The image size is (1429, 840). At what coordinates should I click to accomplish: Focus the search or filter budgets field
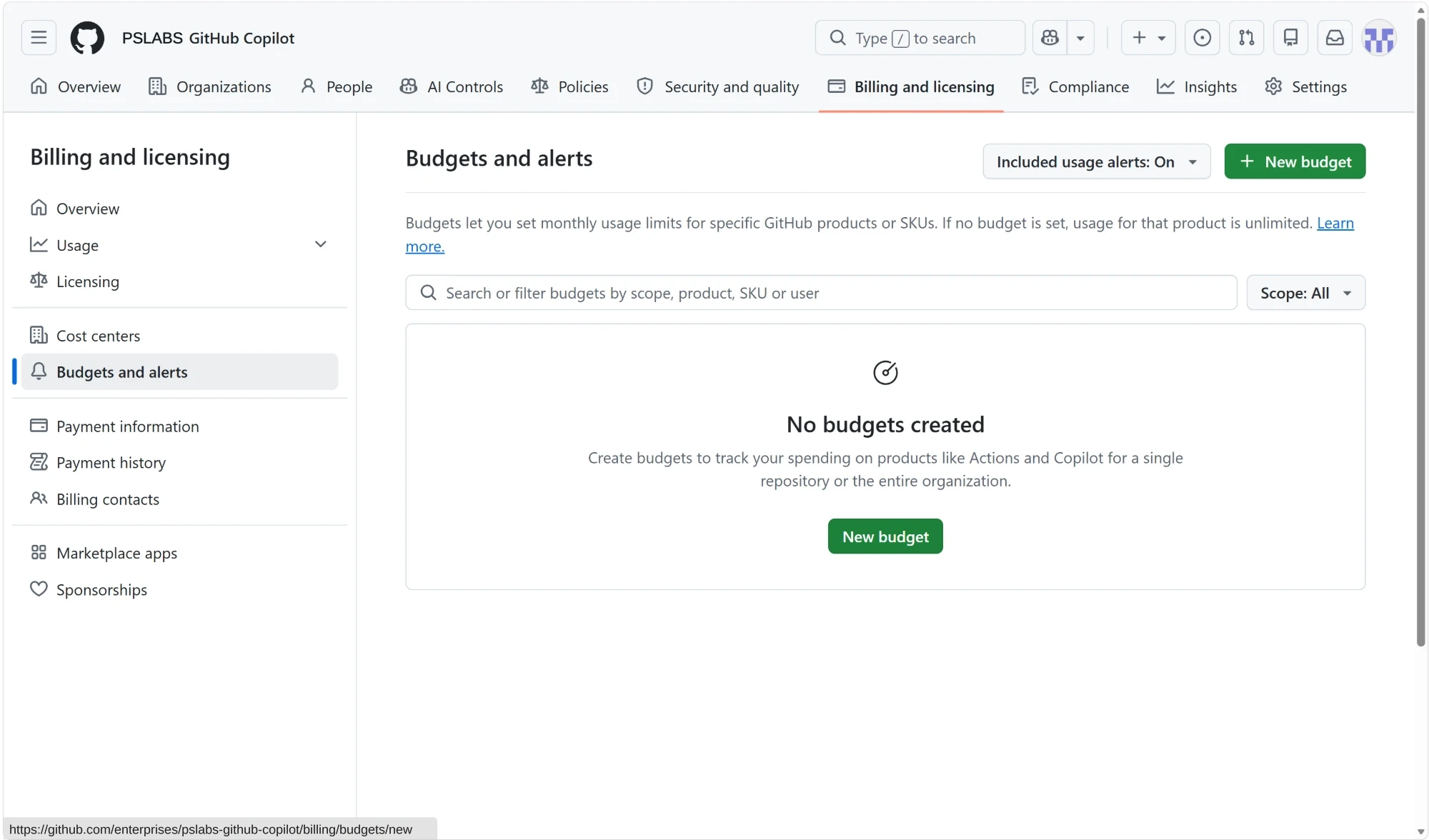[x=821, y=293]
